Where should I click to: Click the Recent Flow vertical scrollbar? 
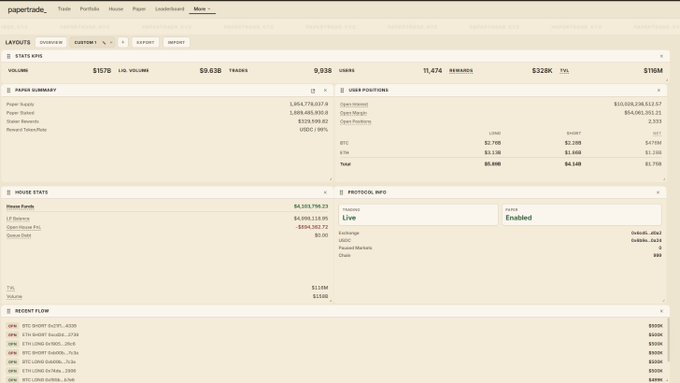pos(668,339)
